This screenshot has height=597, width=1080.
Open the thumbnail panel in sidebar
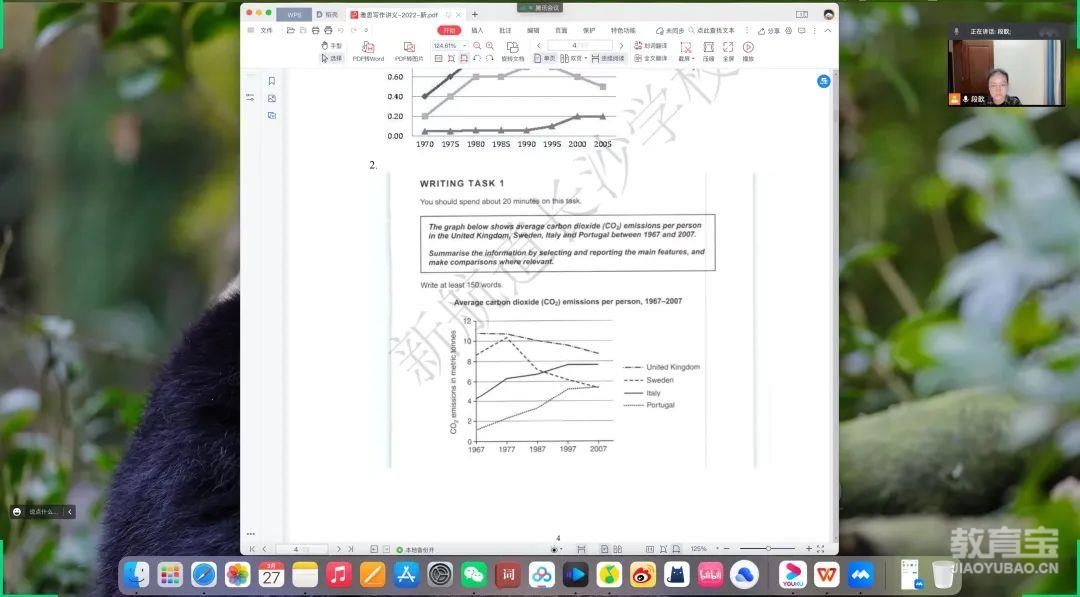(x=271, y=98)
